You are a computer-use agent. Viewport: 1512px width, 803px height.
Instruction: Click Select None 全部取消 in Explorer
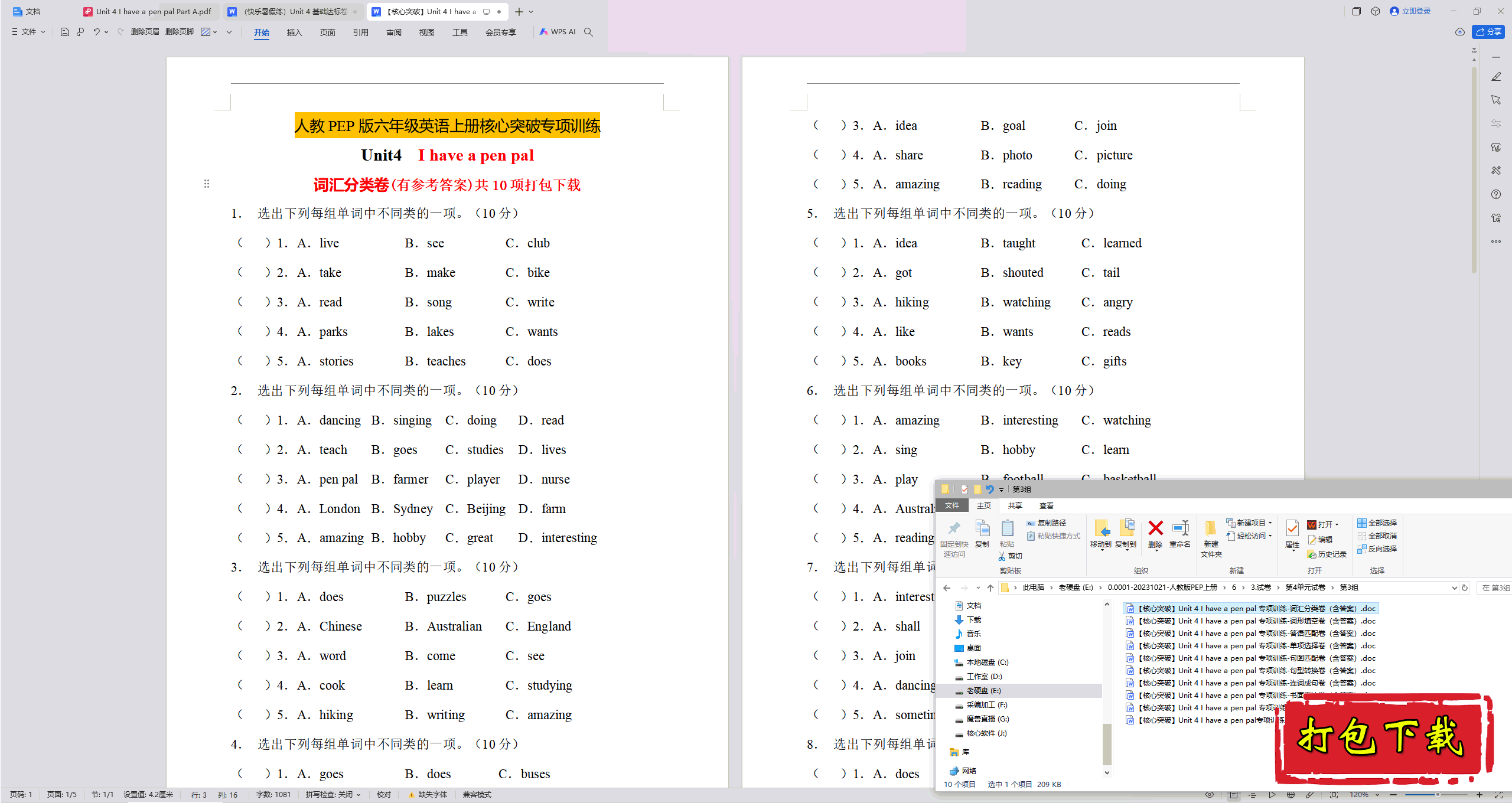[1377, 536]
